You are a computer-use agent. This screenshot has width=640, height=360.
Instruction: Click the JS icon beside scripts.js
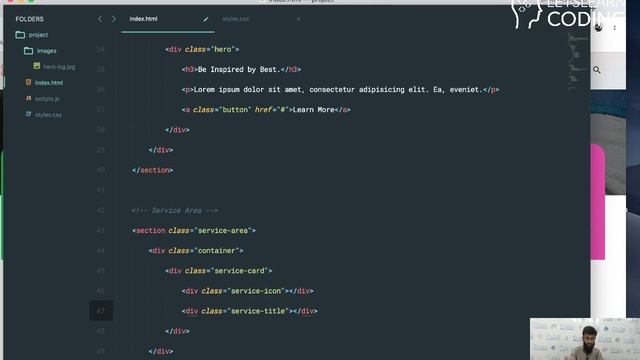click(x=29, y=98)
